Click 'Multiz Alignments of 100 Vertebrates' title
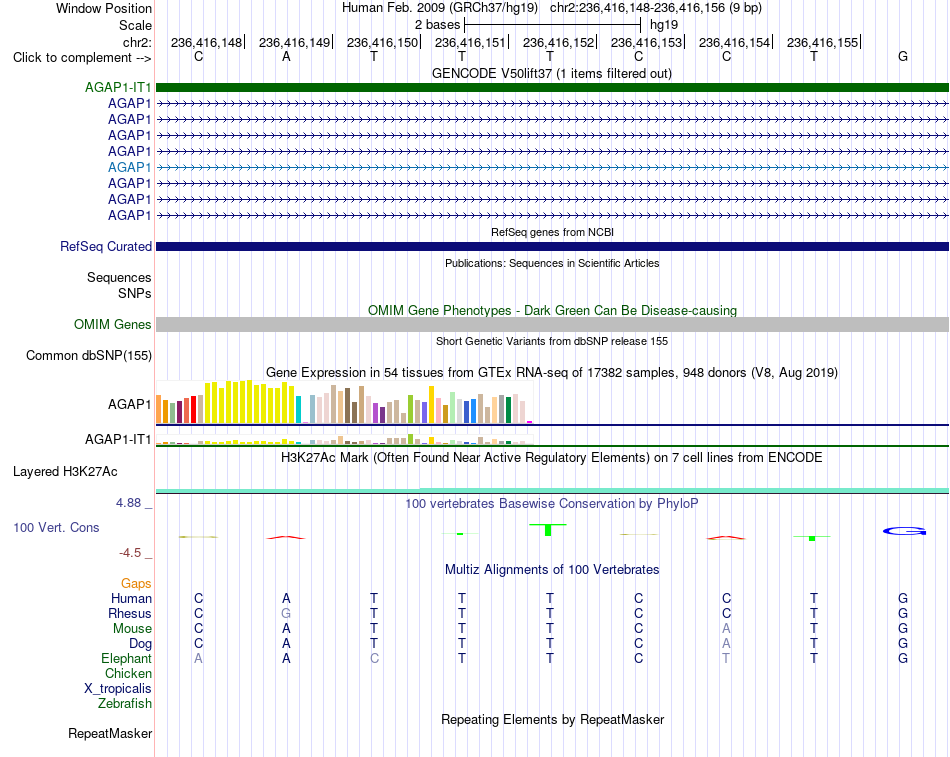The image size is (950, 757). click(552, 570)
